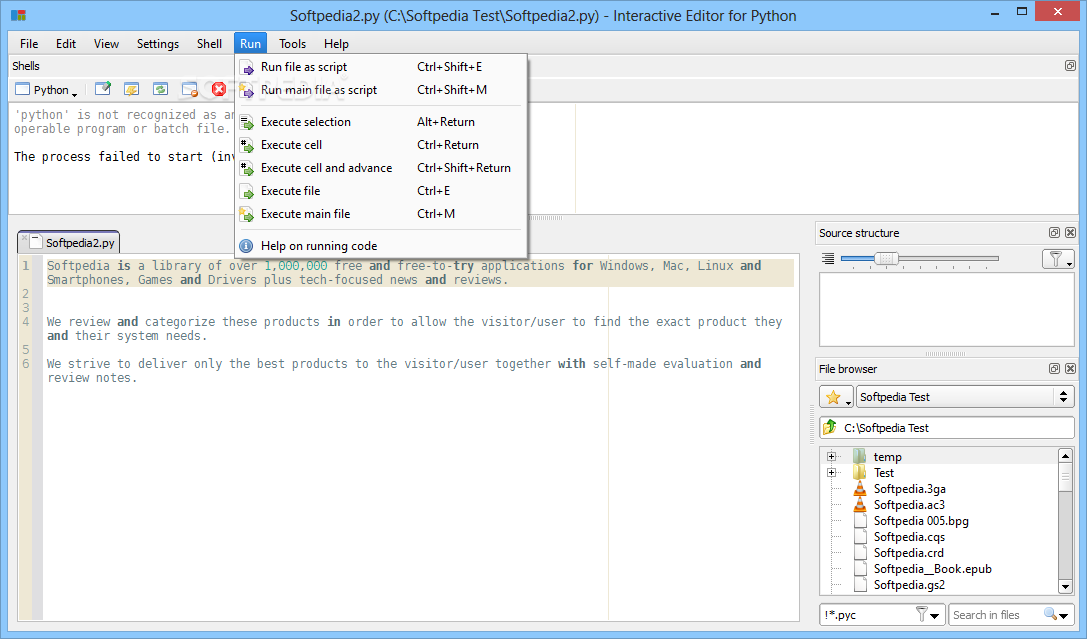
Task: Click the file list scrollbar up arrow
Action: (x=1066, y=455)
